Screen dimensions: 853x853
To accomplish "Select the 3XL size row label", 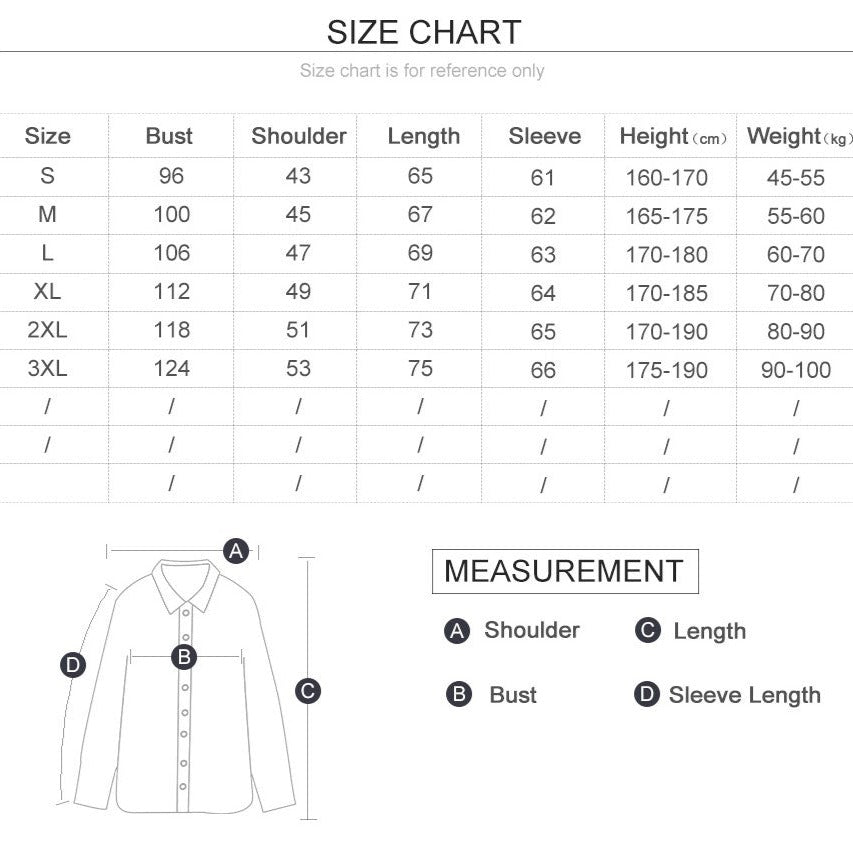I will (47, 368).
